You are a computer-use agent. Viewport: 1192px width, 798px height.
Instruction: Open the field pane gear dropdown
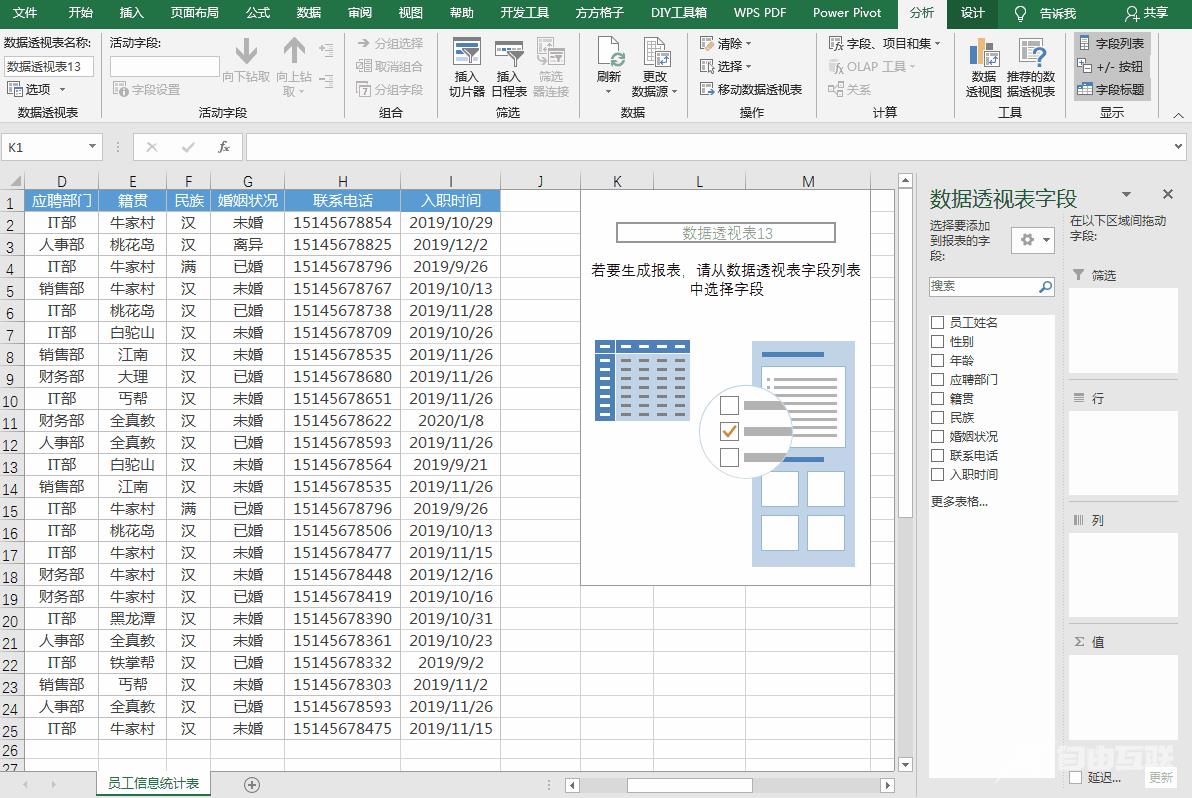pyautogui.click(x=1031, y=240)
